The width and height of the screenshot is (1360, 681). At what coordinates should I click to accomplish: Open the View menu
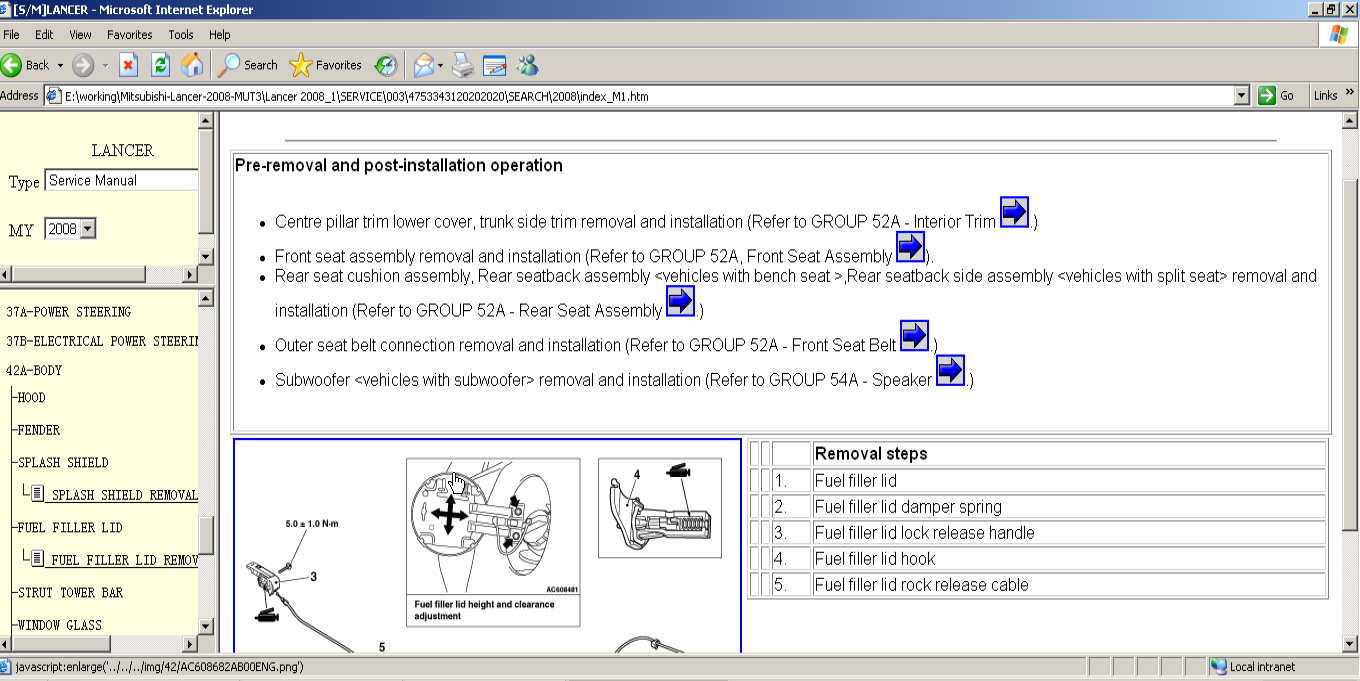(80, 35)
